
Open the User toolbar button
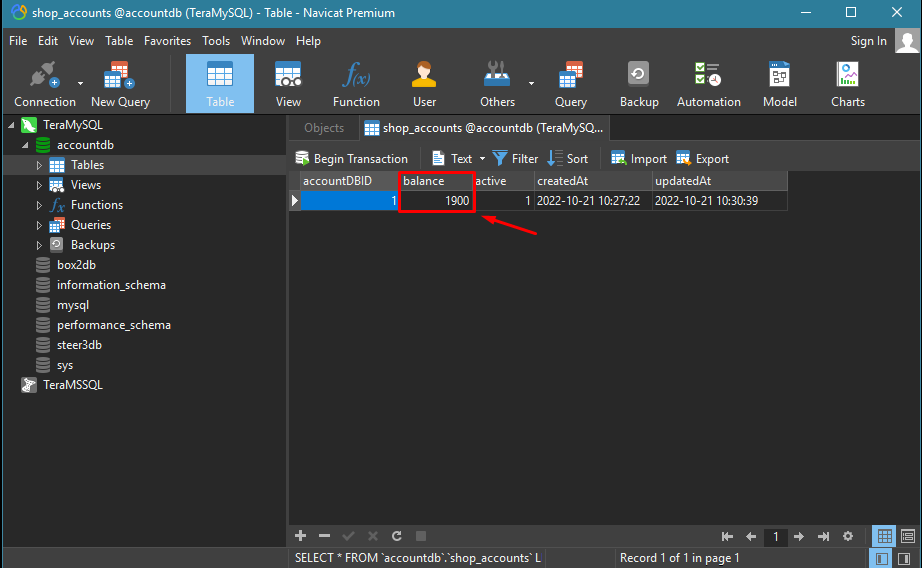click(424, 84)
